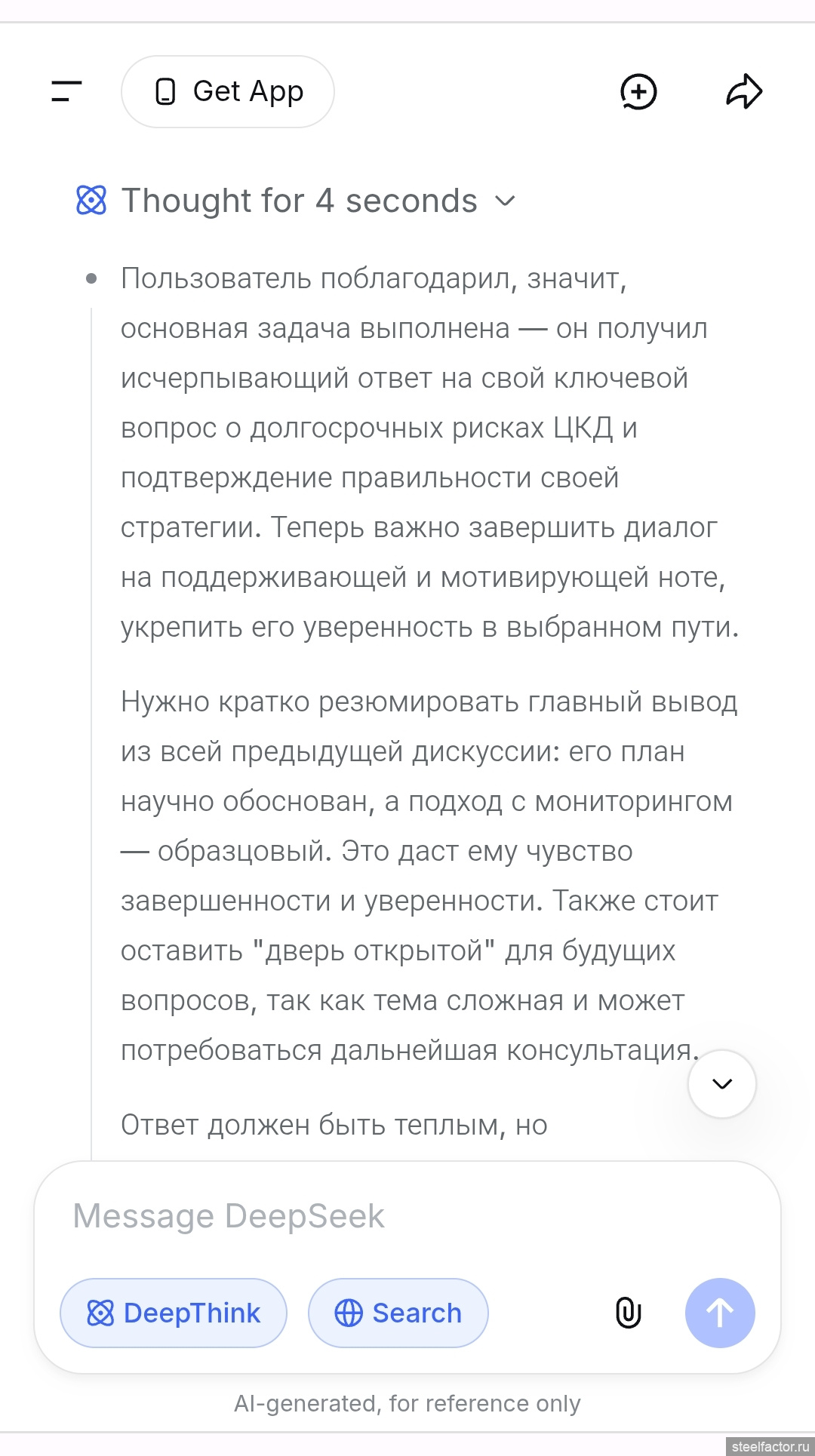Click the "Thought for 4 seconds" header
The image size is (815, 1456).
pyautogui.click(x=300, y=201)
